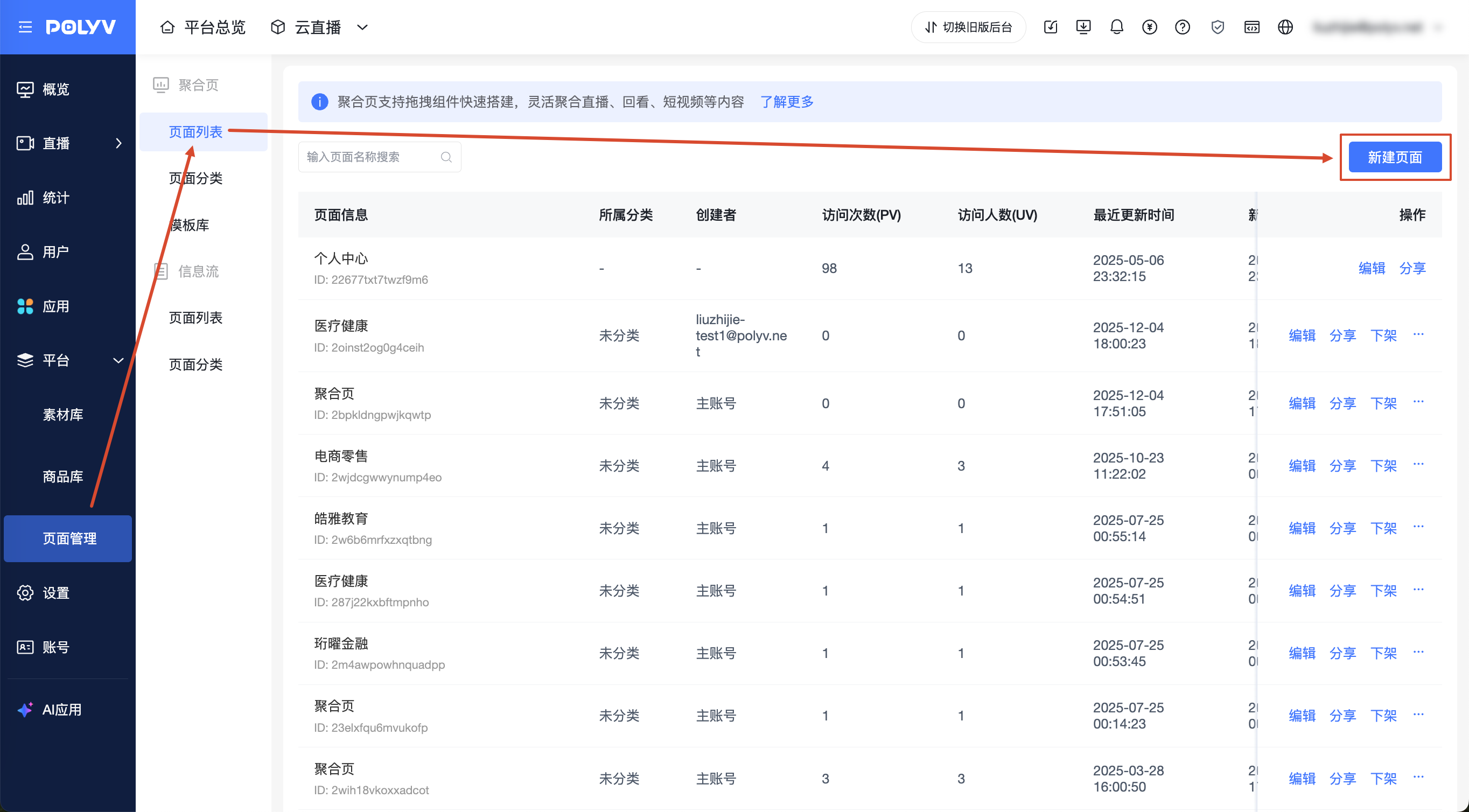Open help via the question mark icon
The image size is (1469, 812).
coord(1183,27)
